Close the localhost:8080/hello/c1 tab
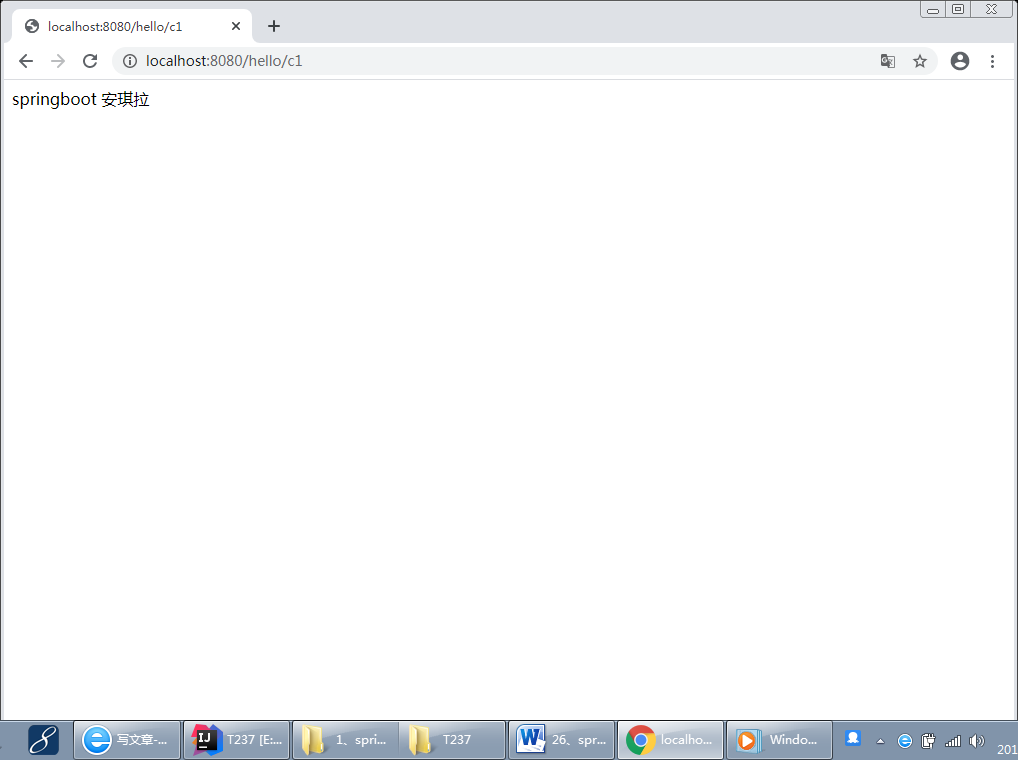Image resolution: width=1018 pixels, height=760 pixels. coord(236,26)
